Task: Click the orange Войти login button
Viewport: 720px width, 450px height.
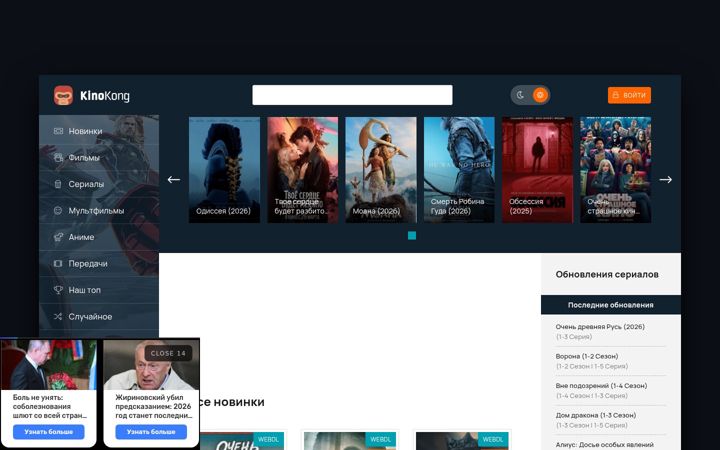Action: pos(629,95)
